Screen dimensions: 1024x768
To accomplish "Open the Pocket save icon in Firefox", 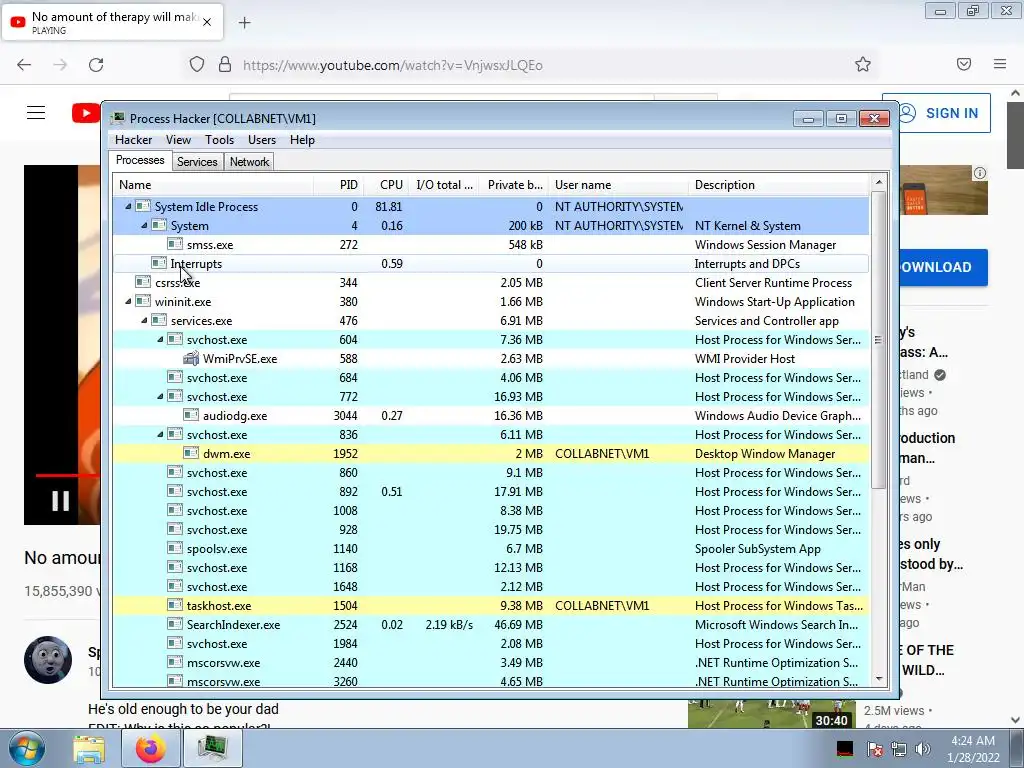I will point(964,64).
